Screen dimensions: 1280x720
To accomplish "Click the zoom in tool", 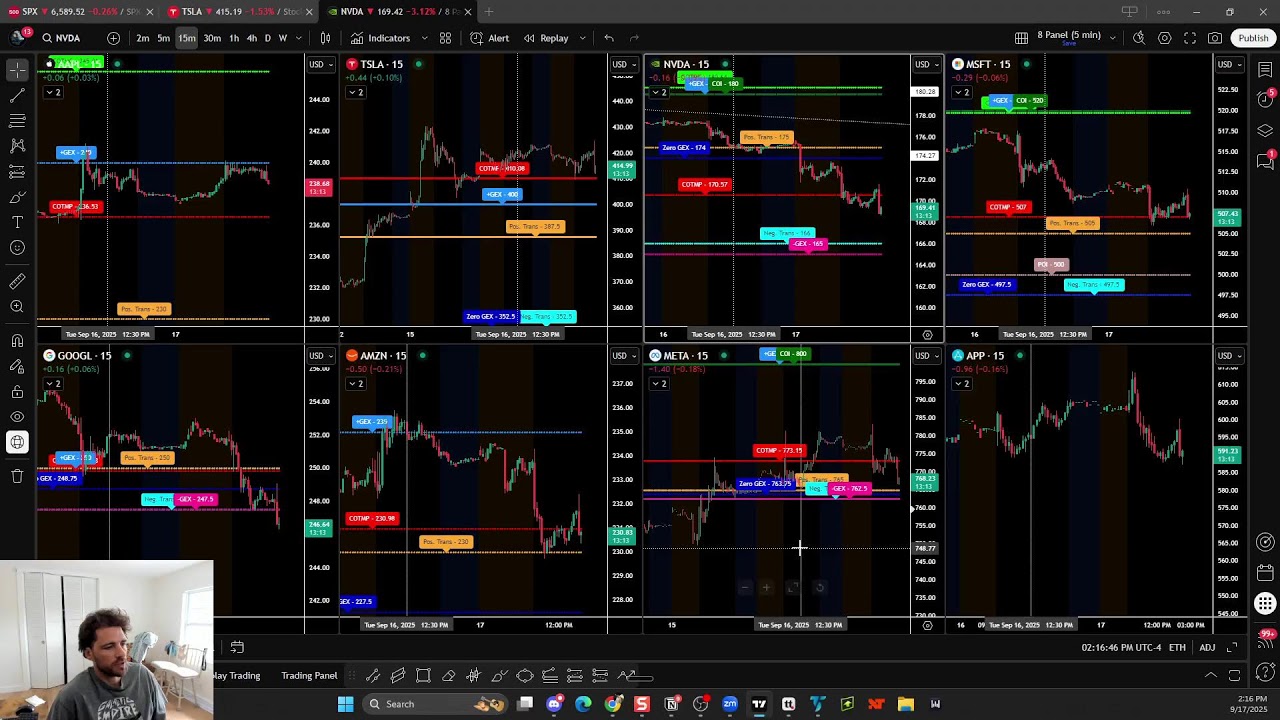I will 17,307.
